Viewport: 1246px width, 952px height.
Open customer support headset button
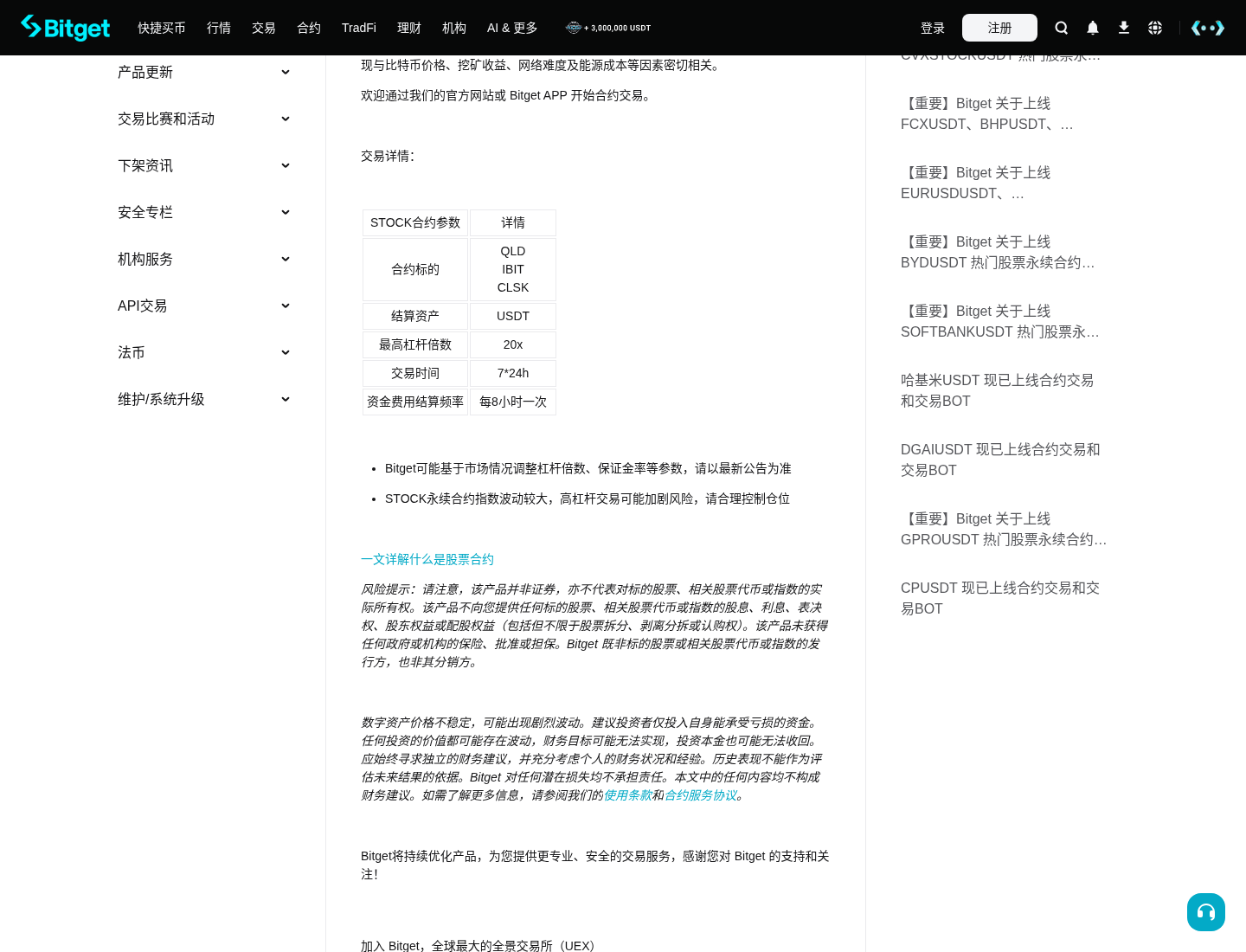coord(1206,912)
